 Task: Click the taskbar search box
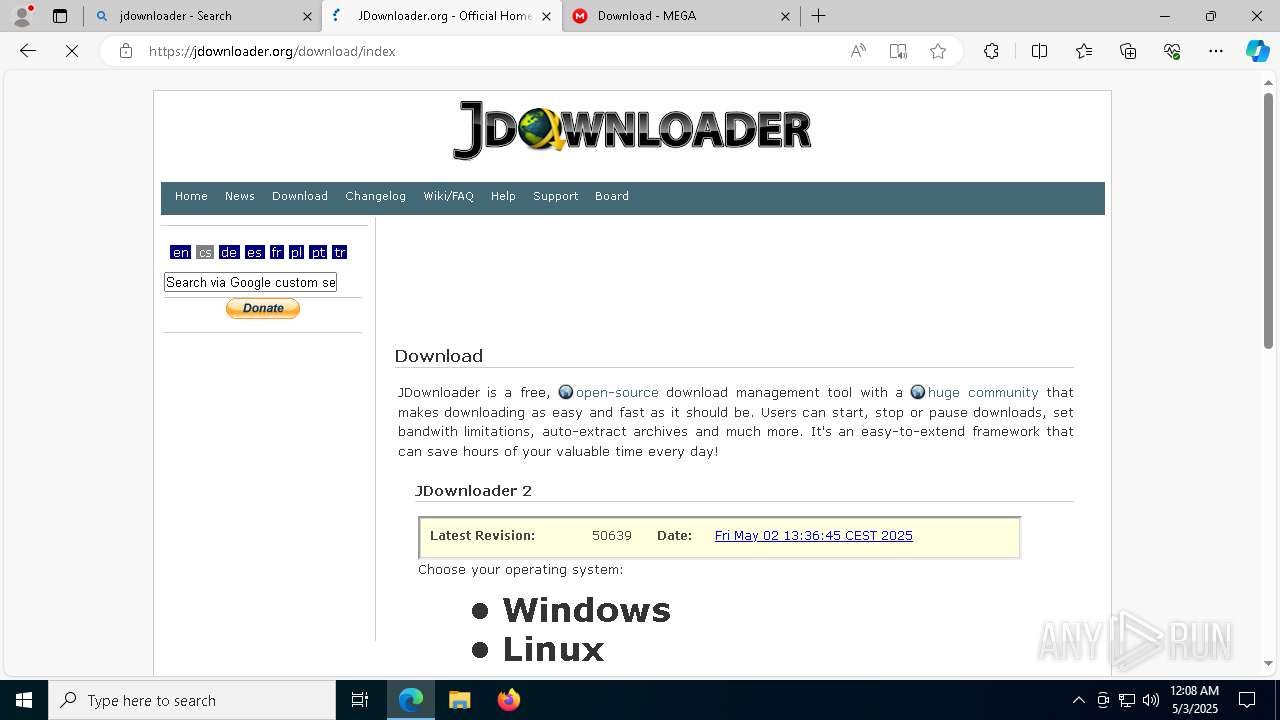pos(192,700)
